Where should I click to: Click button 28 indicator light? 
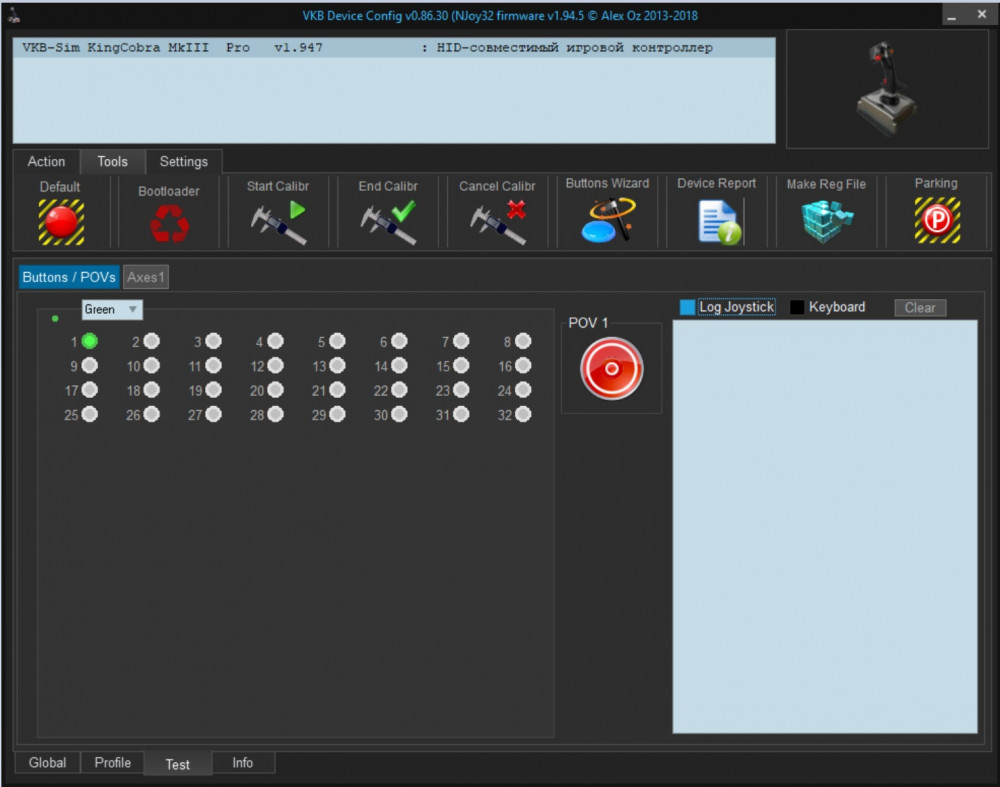[x=276, y=415]
